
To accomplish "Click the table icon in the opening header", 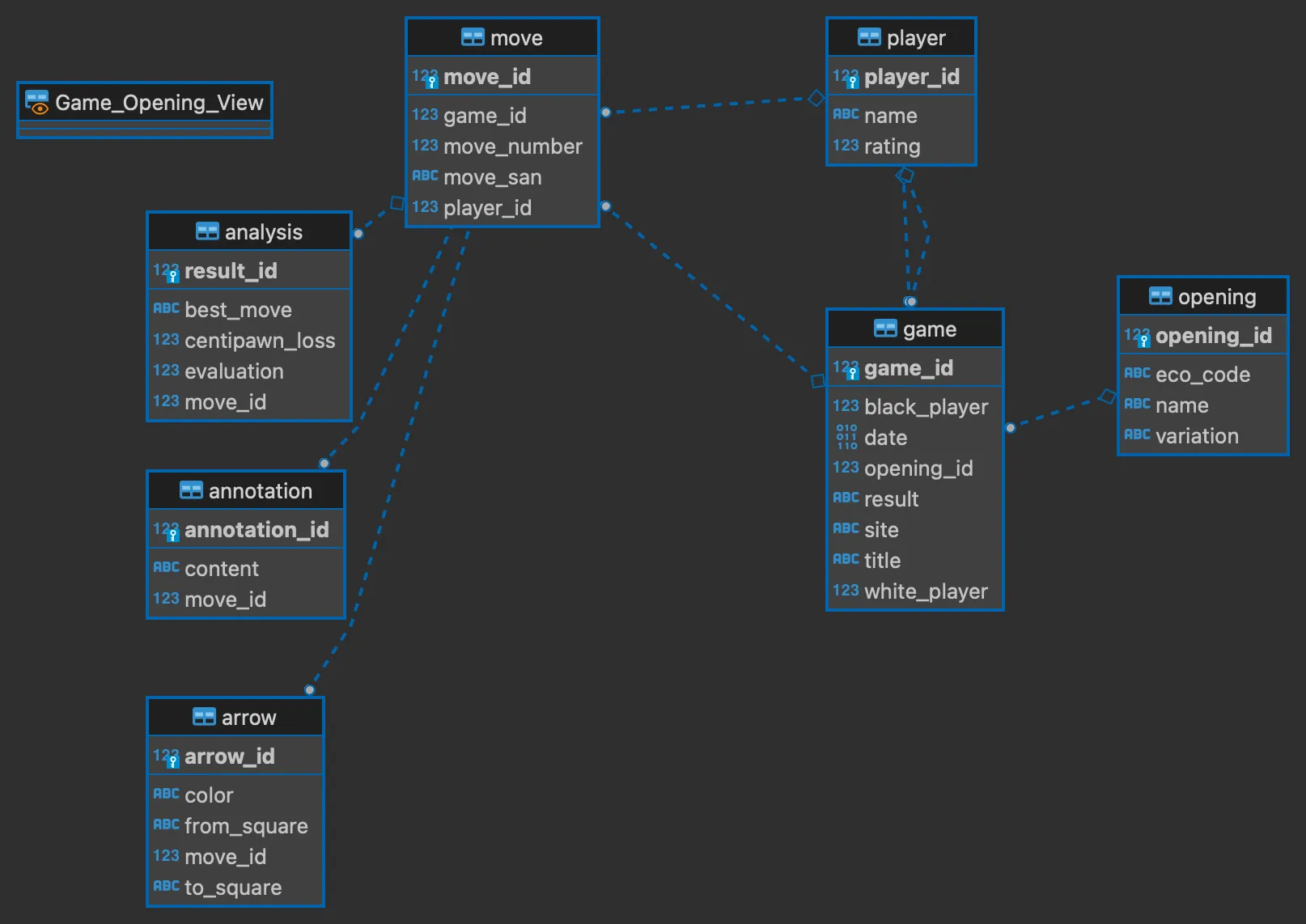I will tap(1163, 296).
